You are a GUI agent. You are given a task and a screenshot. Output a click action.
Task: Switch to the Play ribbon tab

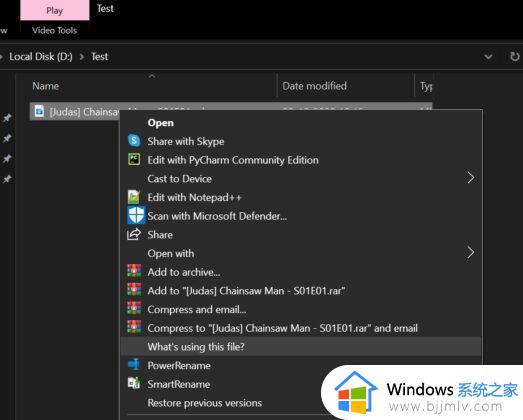coord(55,10)
